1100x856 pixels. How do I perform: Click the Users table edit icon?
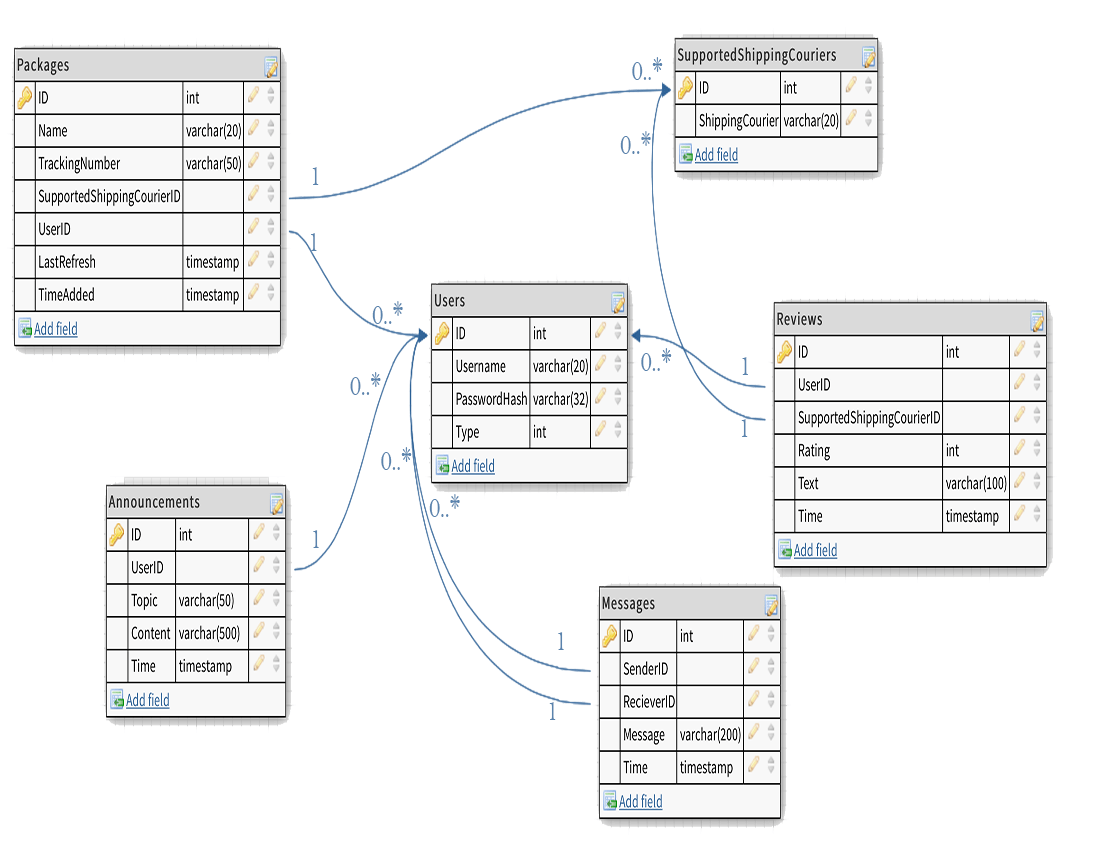tap(618, 301)
